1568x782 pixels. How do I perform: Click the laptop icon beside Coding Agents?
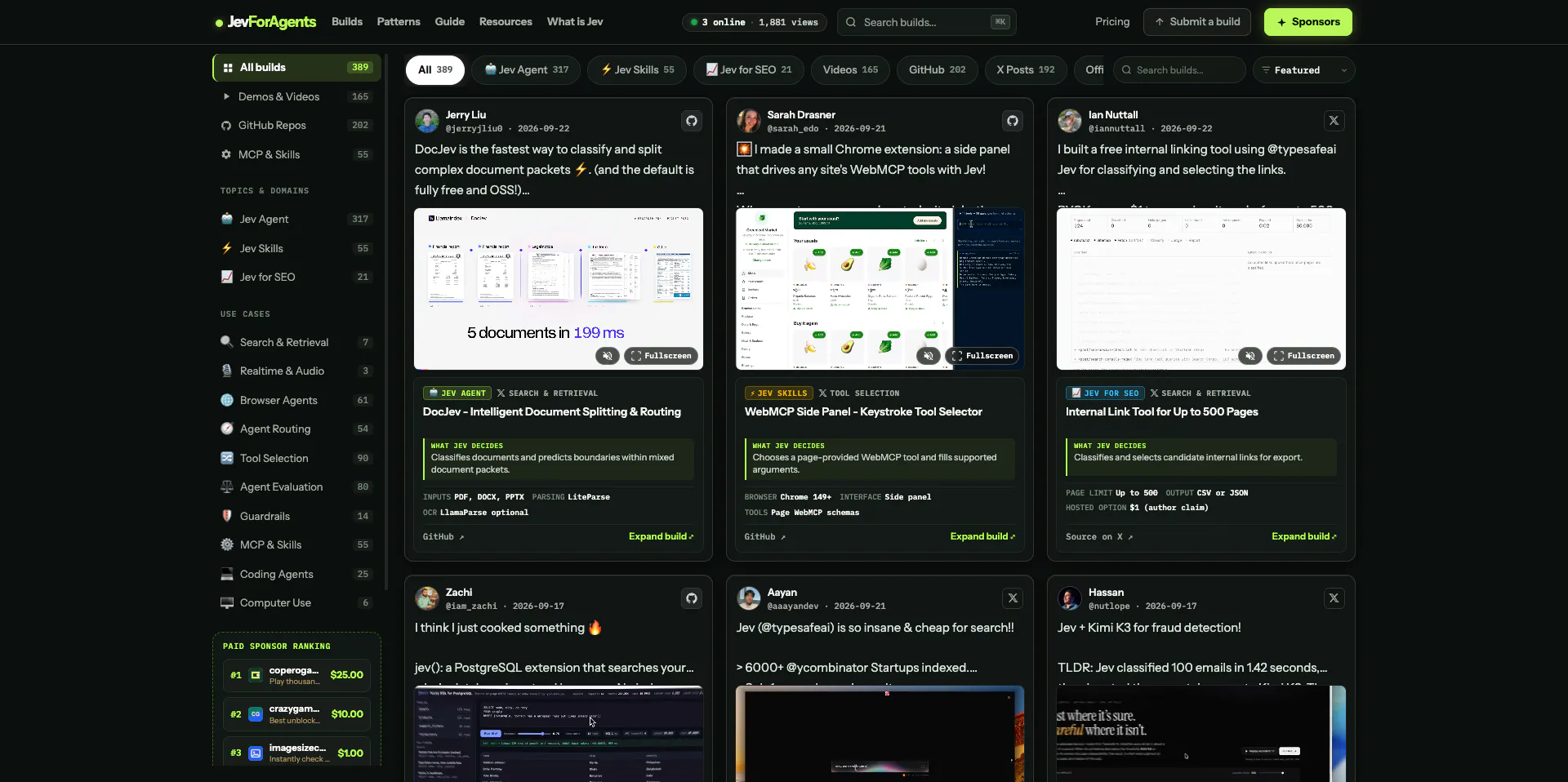point(227,574)
